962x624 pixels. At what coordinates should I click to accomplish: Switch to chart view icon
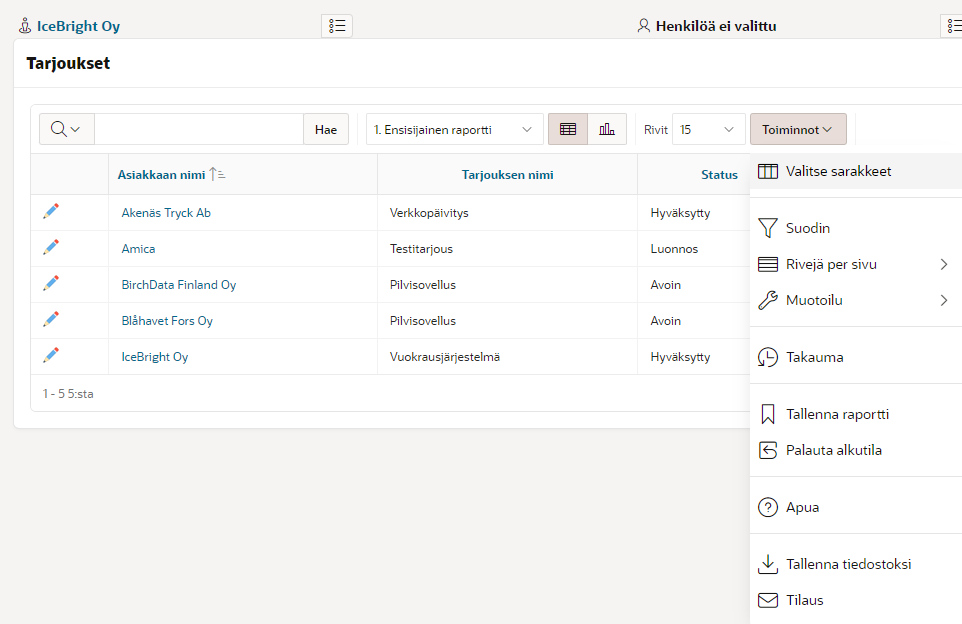pos(607,129)
